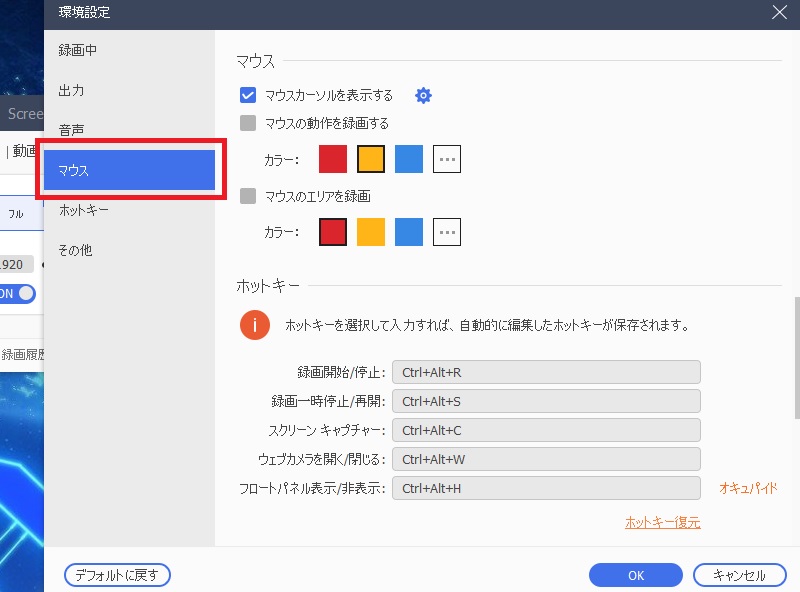Click 録画開始/停止 hotkey field
800x592 pixels.
[x=546, y=373]
